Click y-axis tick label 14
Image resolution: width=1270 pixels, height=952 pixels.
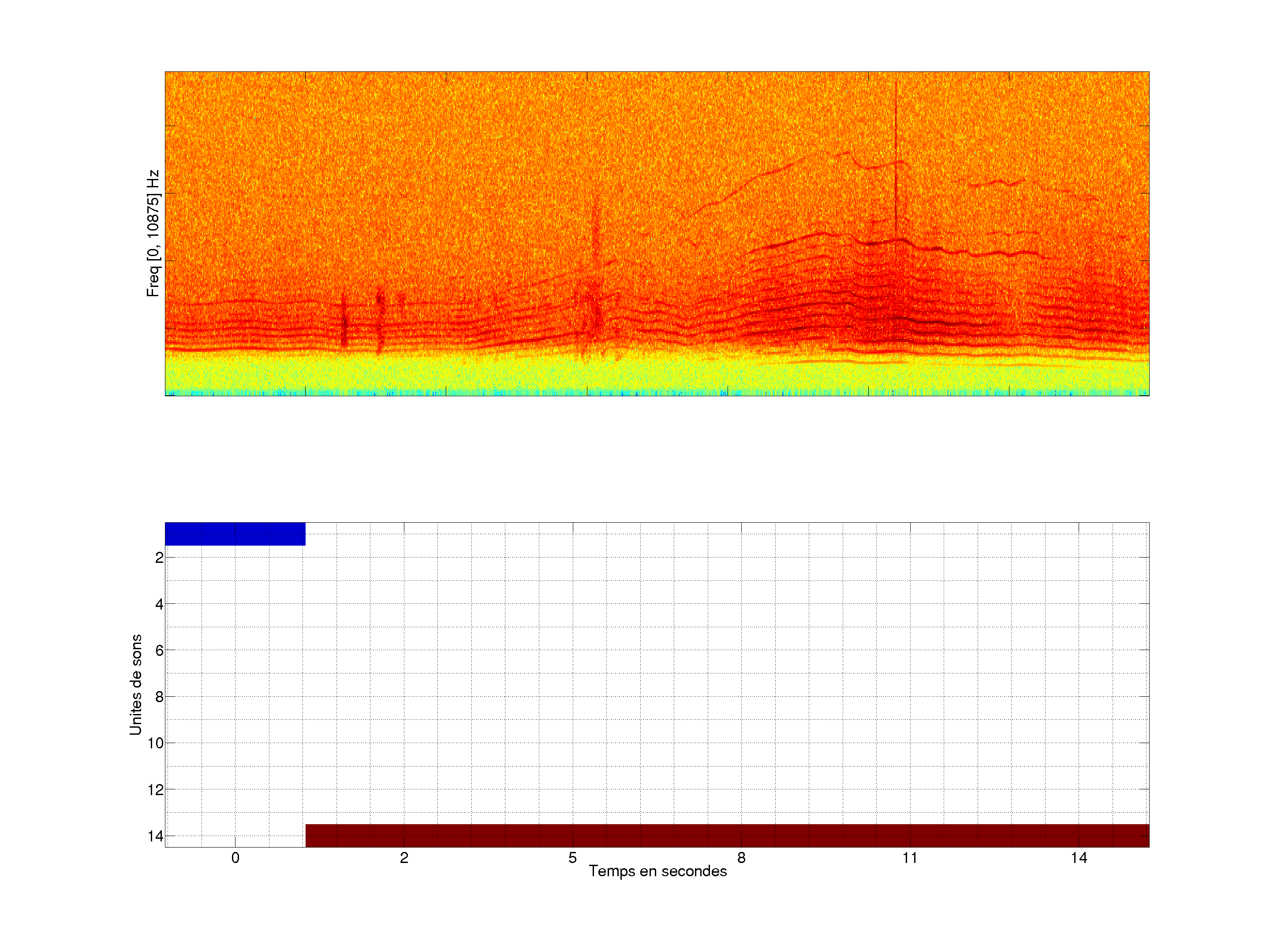(x=156, y=836)
